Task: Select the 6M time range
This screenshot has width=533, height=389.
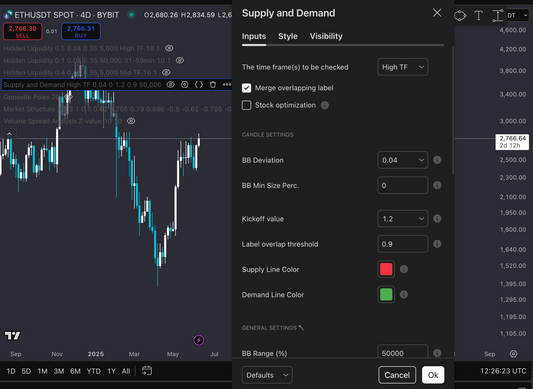Action: [x=75, y=371]
